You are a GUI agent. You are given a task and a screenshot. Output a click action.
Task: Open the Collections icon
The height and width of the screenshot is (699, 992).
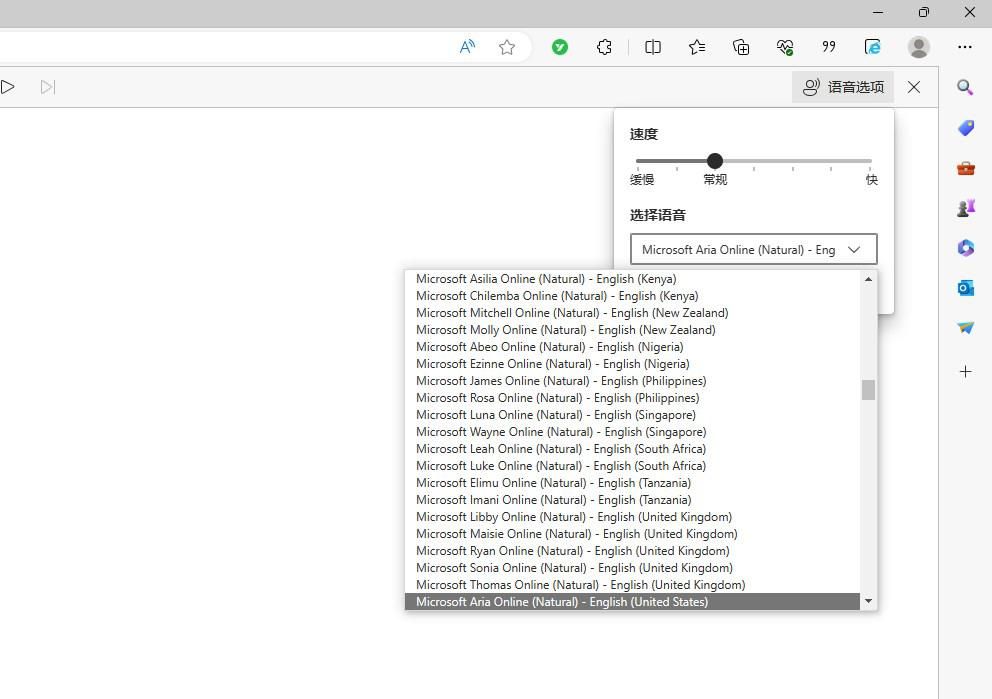pyautogui.click(x=741, y=47)
